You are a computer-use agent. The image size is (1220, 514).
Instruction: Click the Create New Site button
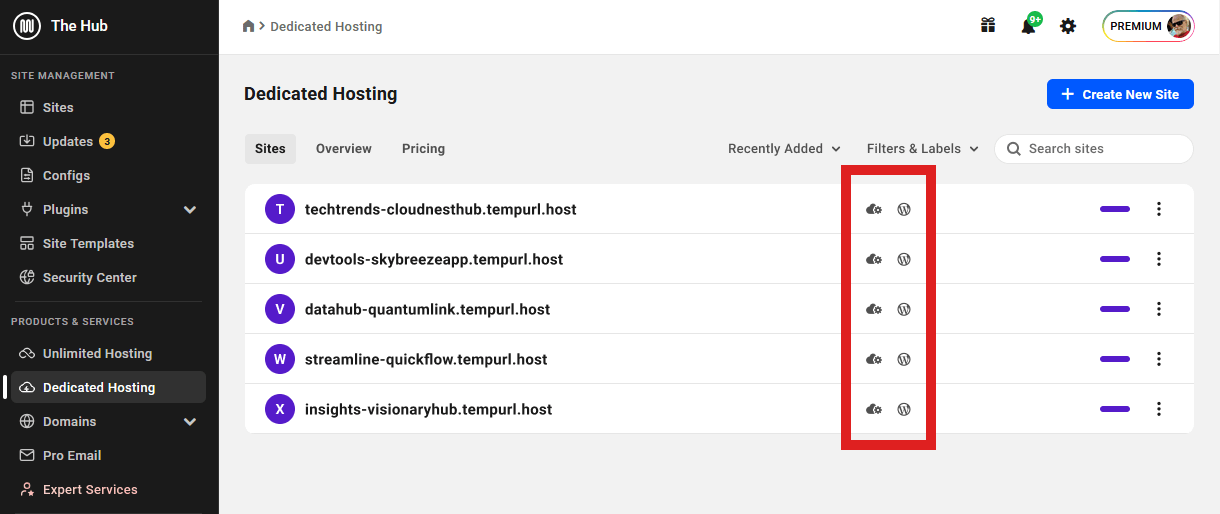point(1120,94)
